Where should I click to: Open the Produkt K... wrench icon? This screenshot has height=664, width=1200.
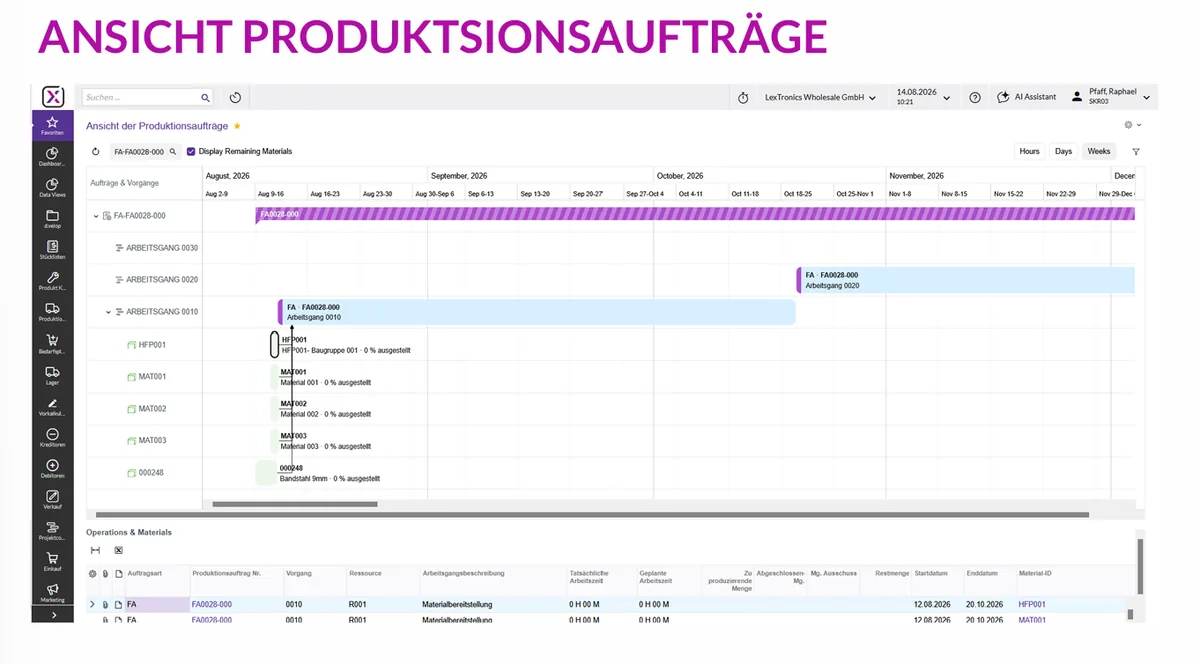click(x=52, y=281)
